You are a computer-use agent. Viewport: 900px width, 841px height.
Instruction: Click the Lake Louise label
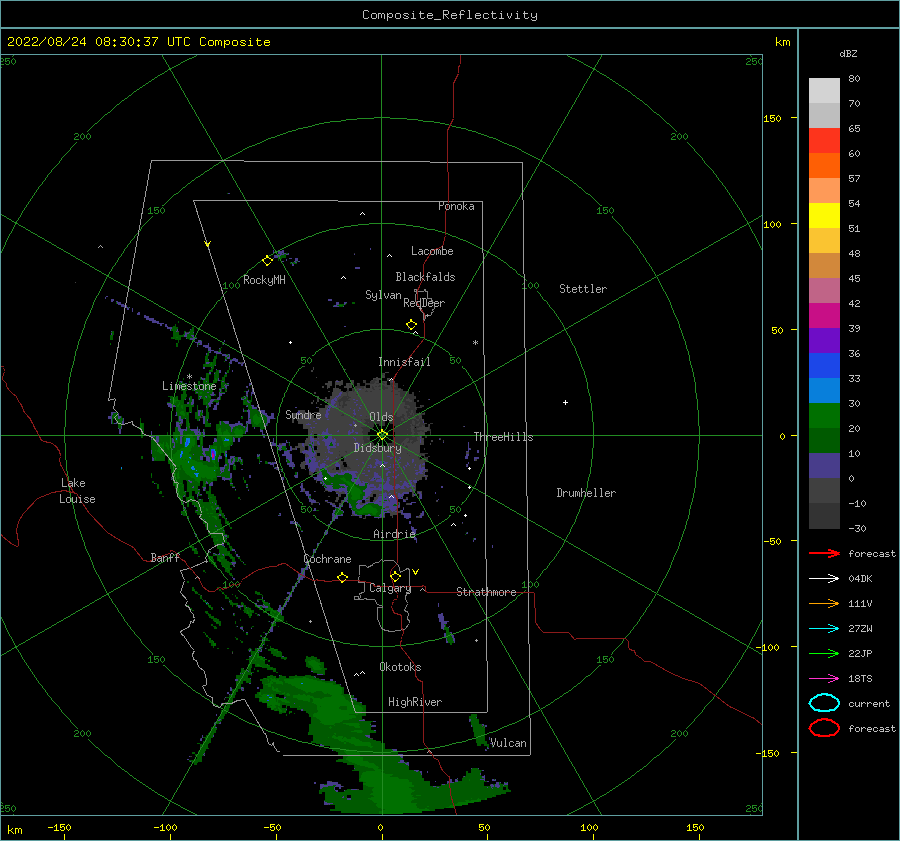[77, 491]
